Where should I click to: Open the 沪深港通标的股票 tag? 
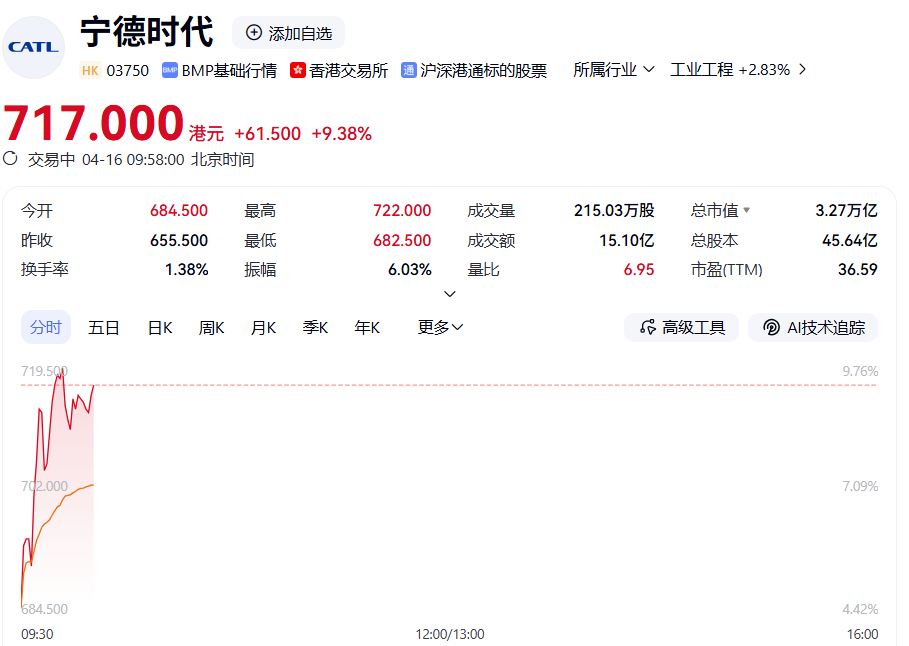tap(484, 70)
